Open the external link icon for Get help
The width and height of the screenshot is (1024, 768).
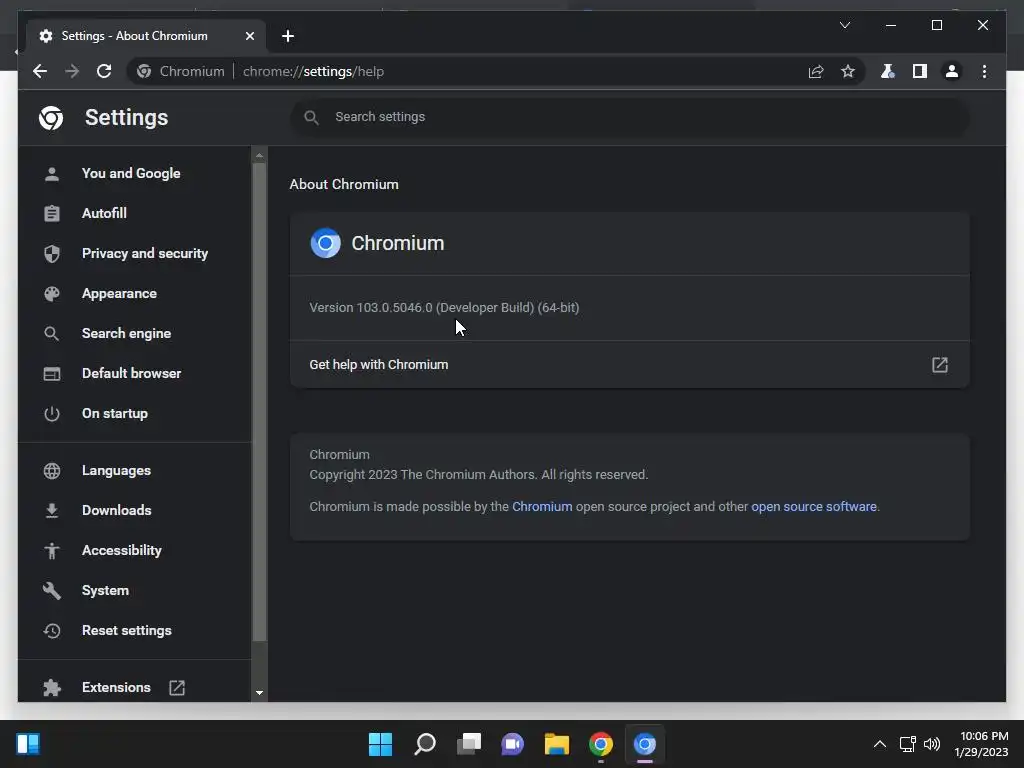click(939, 364)
